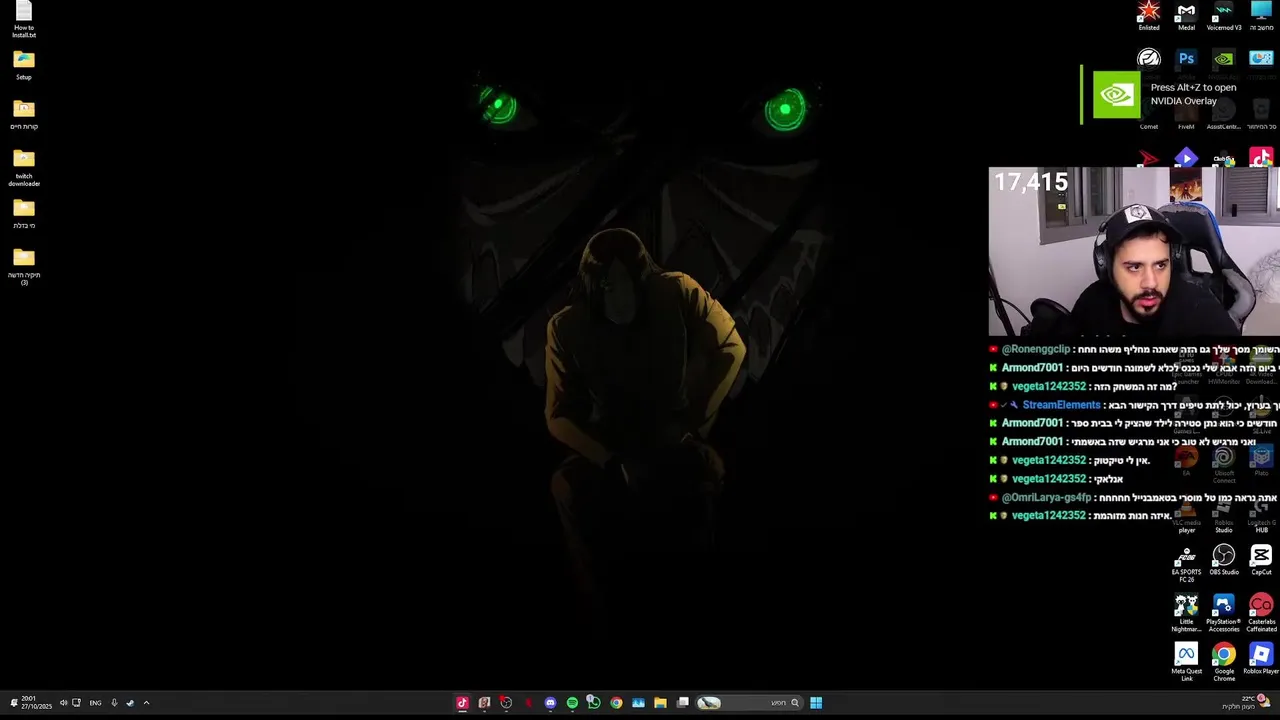
Task: Show hidden tray icons chevron
Action: pos(146,703)
